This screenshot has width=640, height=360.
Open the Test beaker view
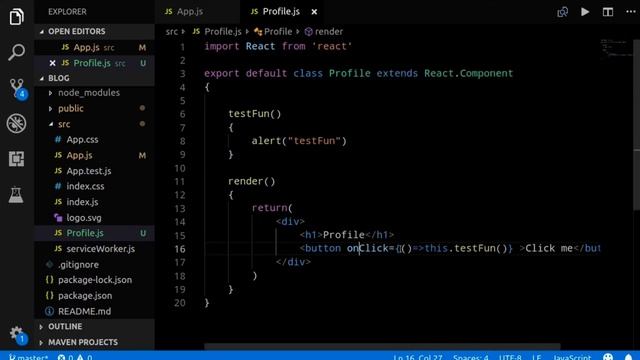point(16,194)
